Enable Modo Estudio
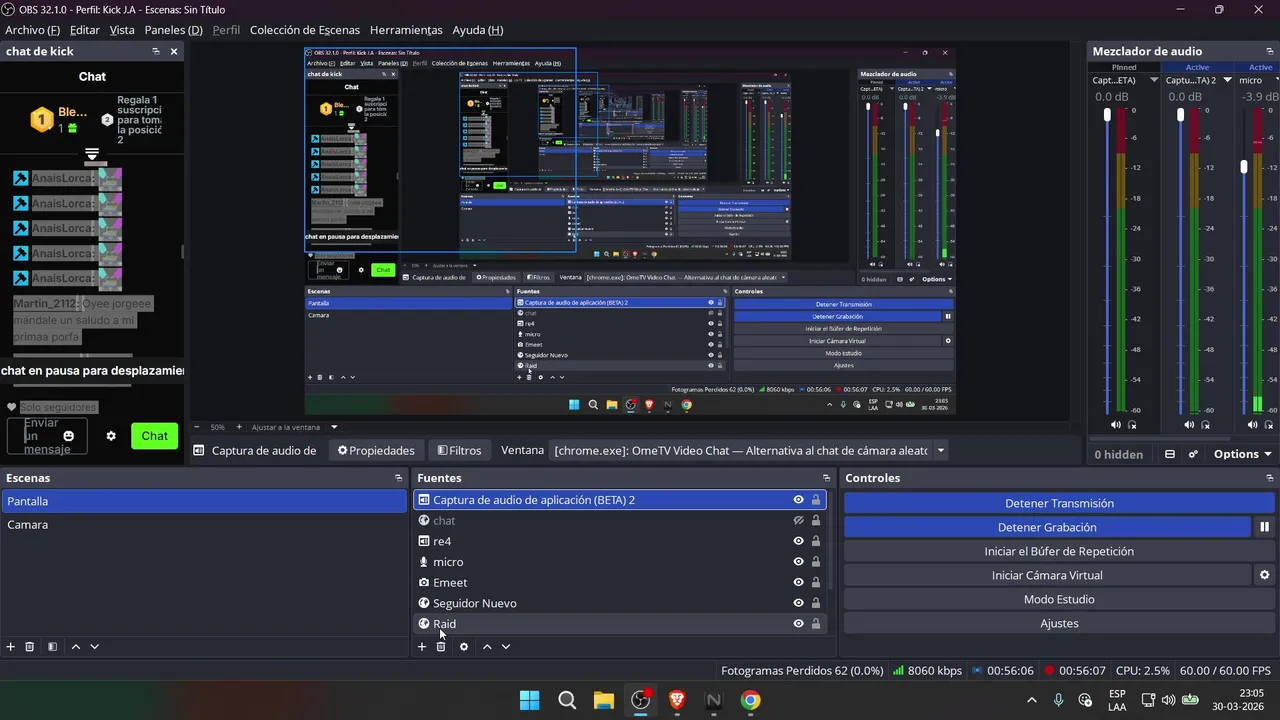Screen dimensions: 1280x720 1059,599
